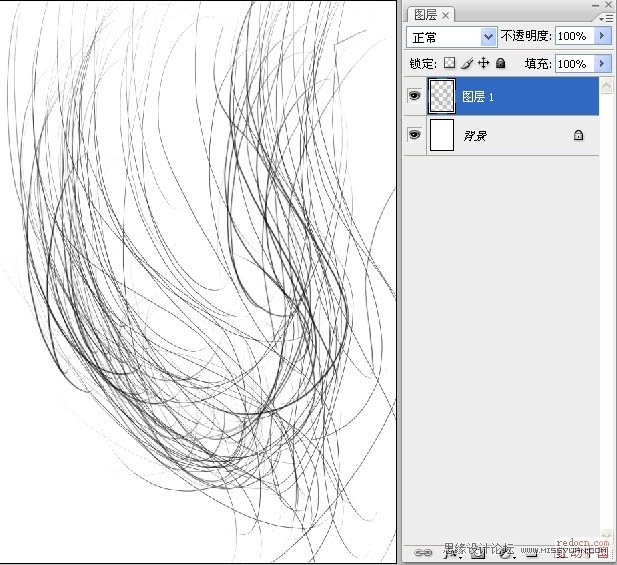Lock all layer attributes with padlock icon
Image resolution: width=617 pixels, height=565 pixels.
pos(501,63)
